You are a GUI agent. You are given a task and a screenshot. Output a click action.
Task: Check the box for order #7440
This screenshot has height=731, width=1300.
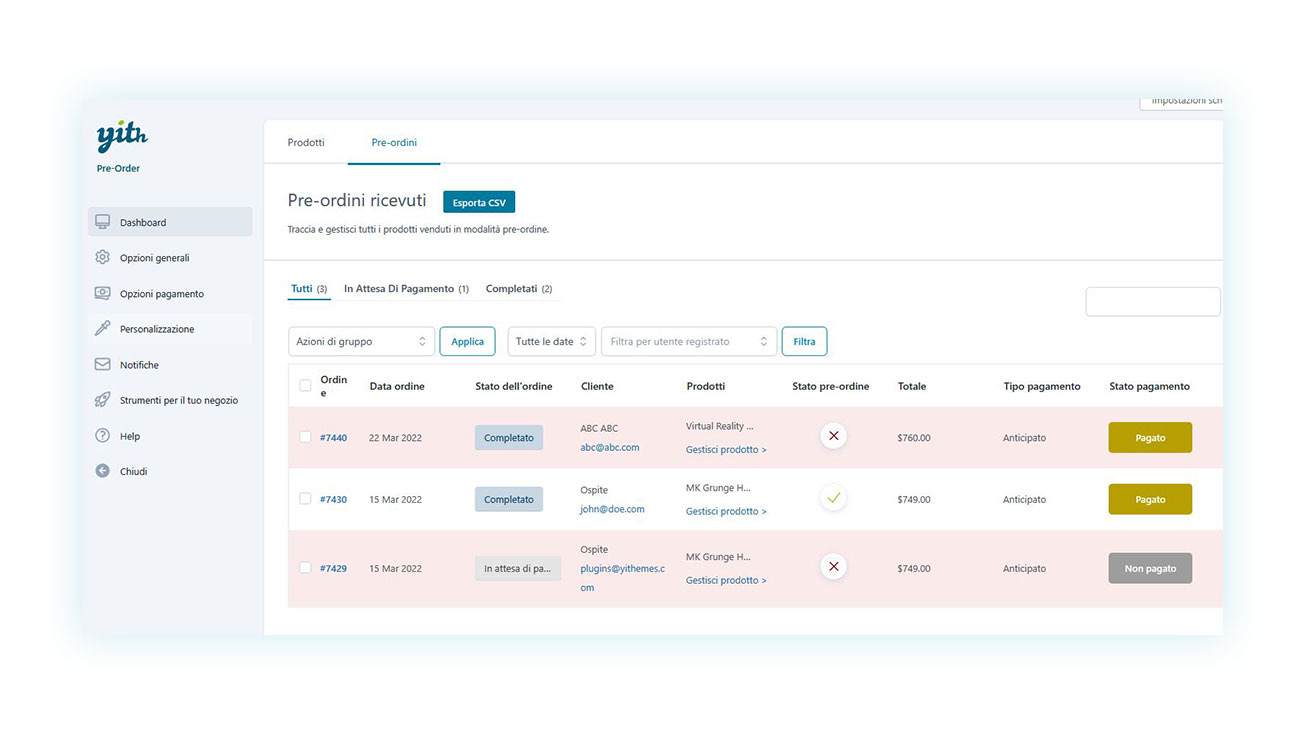pos(305,437)
